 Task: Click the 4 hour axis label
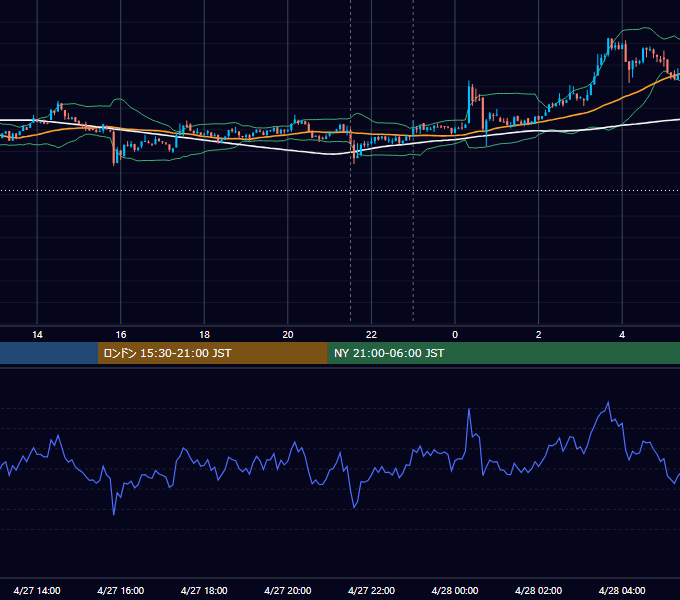point(622,335)
